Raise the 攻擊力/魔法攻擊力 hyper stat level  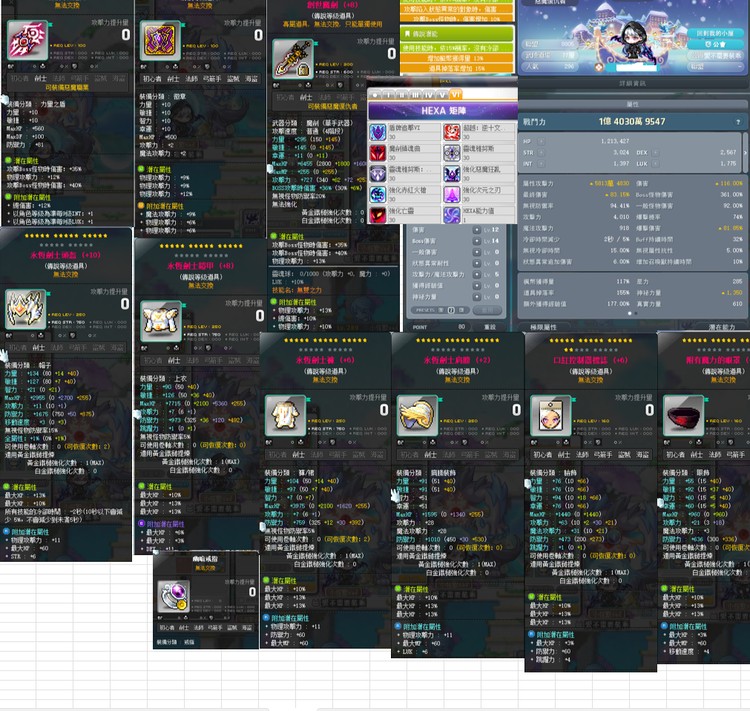click(x=477, y=274)
